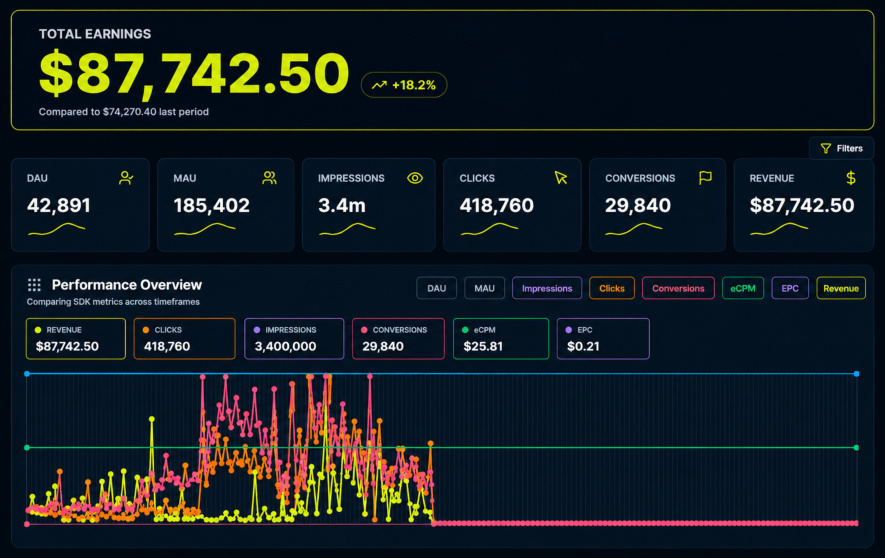Select the eCPM $25.81 legend card
The image size is (885, 558).
[x=501, y=339]
